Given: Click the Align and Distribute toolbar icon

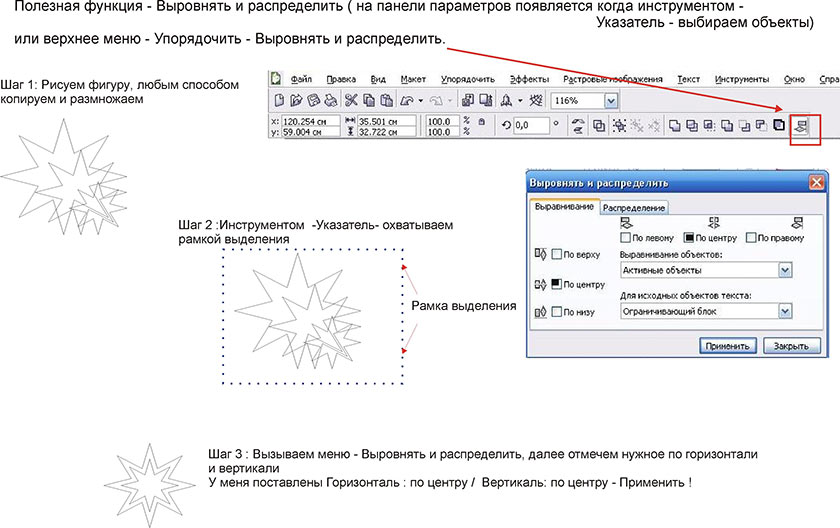Looking at the screenshot, I should (802, 127).
